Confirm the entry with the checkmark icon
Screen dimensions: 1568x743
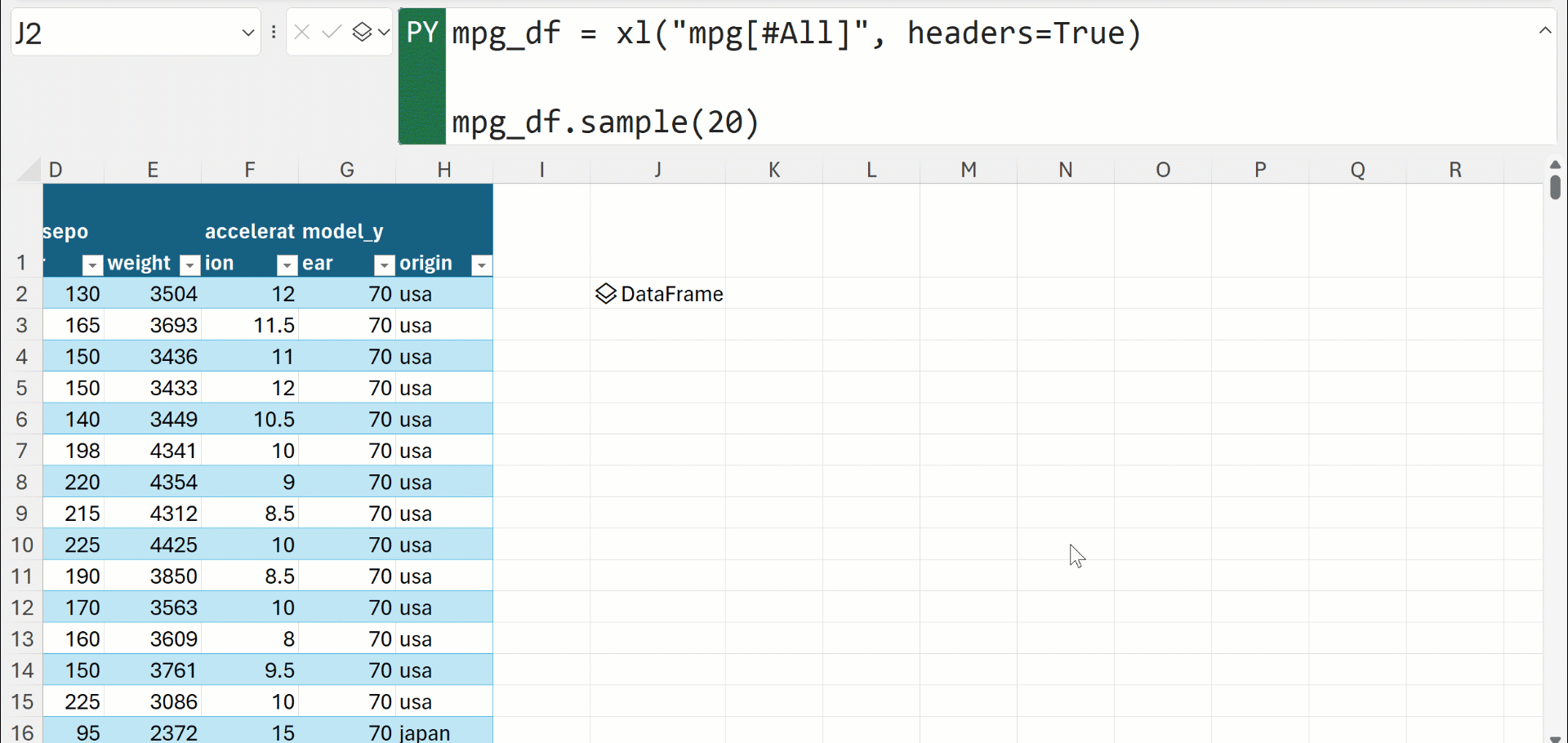pyautogui.click(x=330, y=32)
